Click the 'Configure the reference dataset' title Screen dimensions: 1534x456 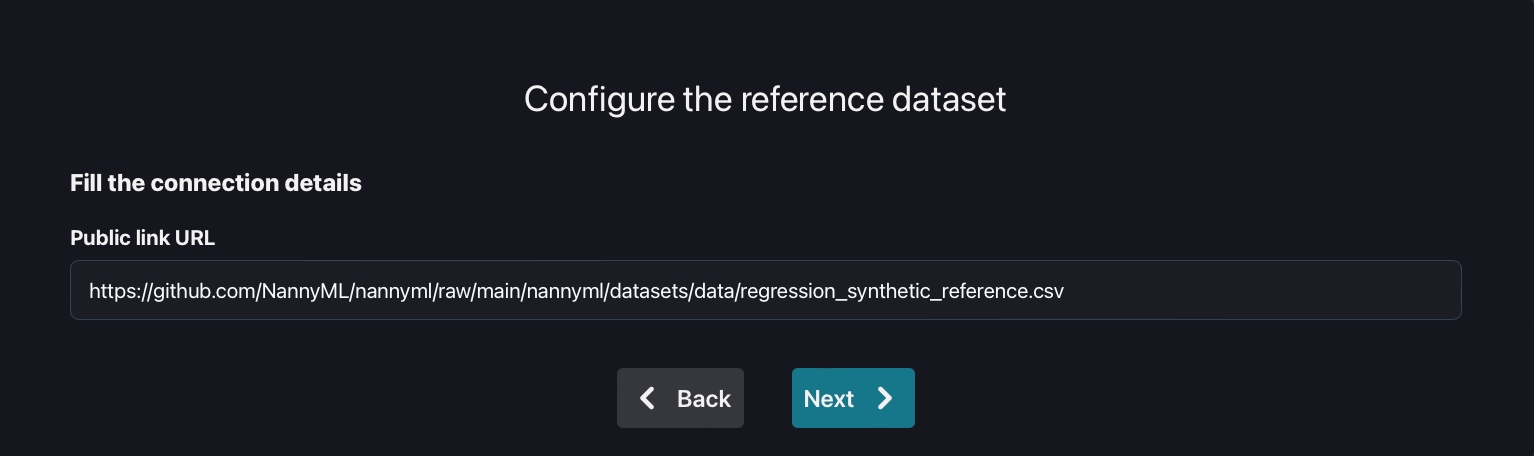coord(765,99)
